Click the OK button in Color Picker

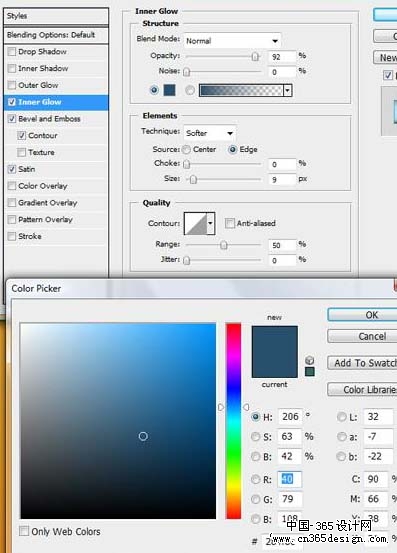tap(362, 315)
